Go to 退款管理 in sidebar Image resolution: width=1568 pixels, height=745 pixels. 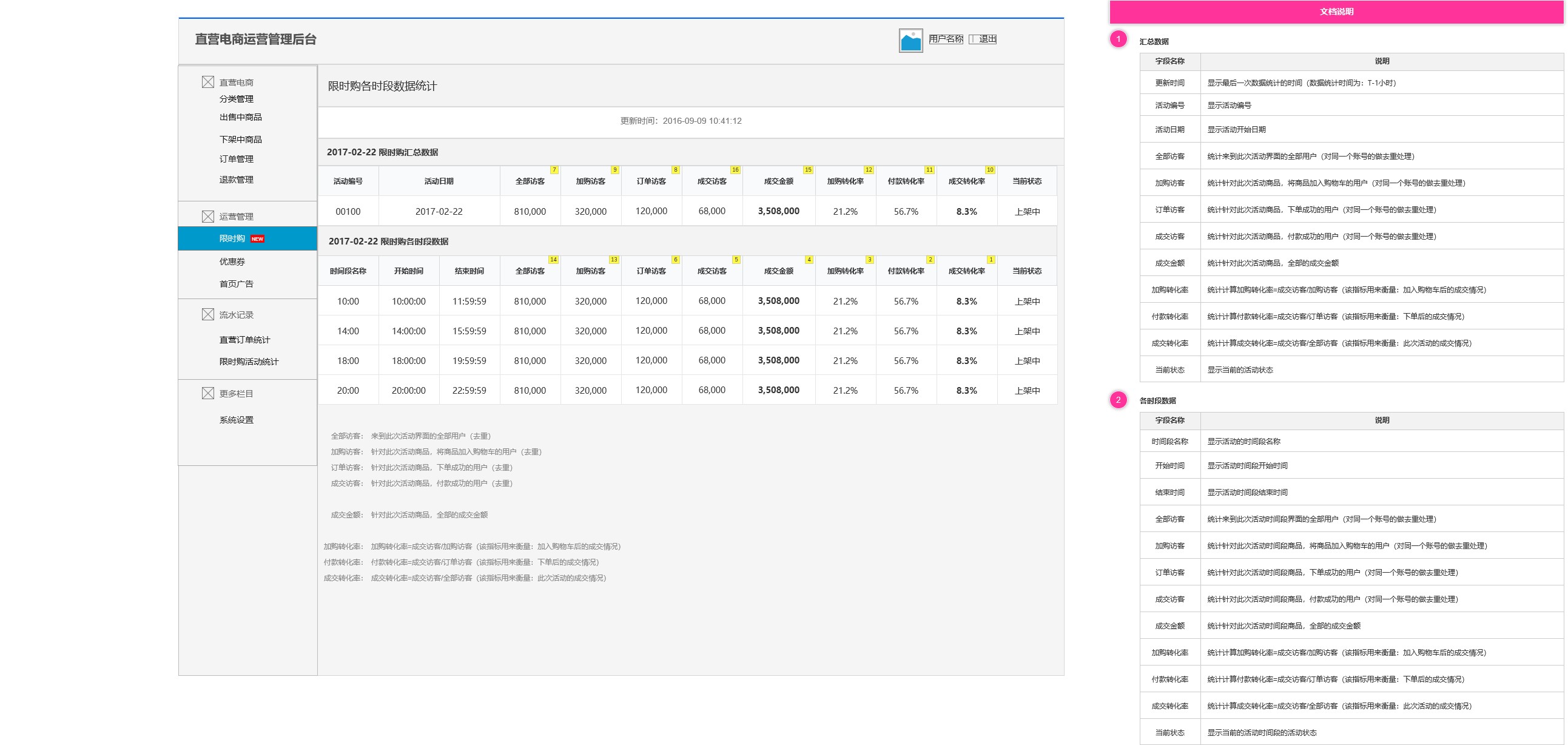coord(236,180)
